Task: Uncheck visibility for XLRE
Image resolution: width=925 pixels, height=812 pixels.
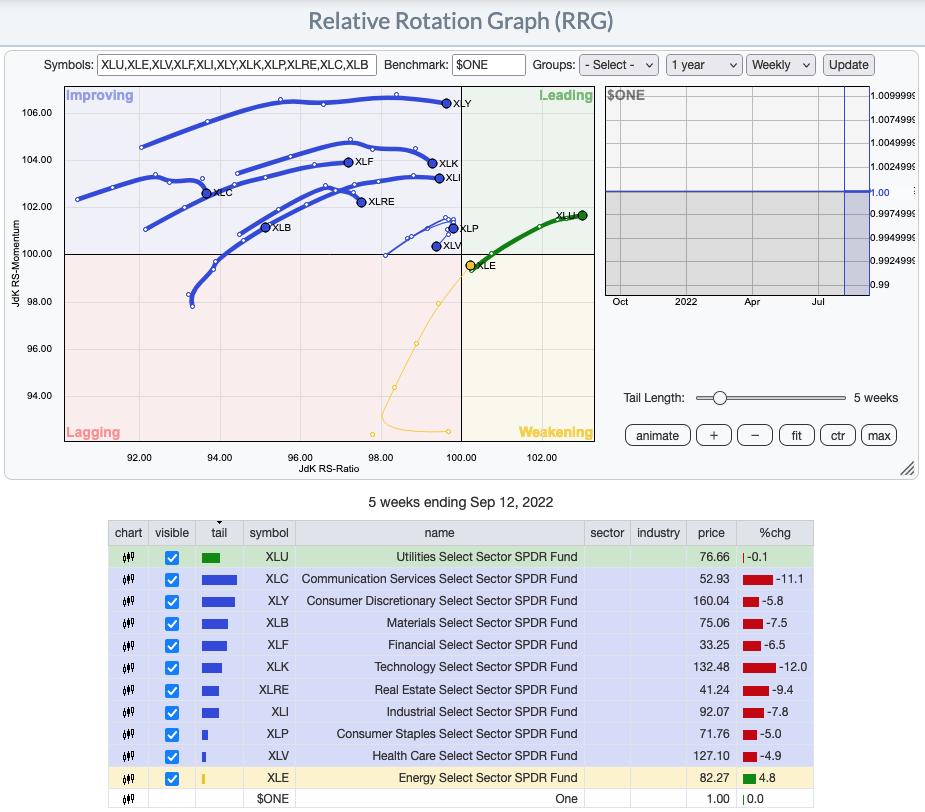Action: 172,690
